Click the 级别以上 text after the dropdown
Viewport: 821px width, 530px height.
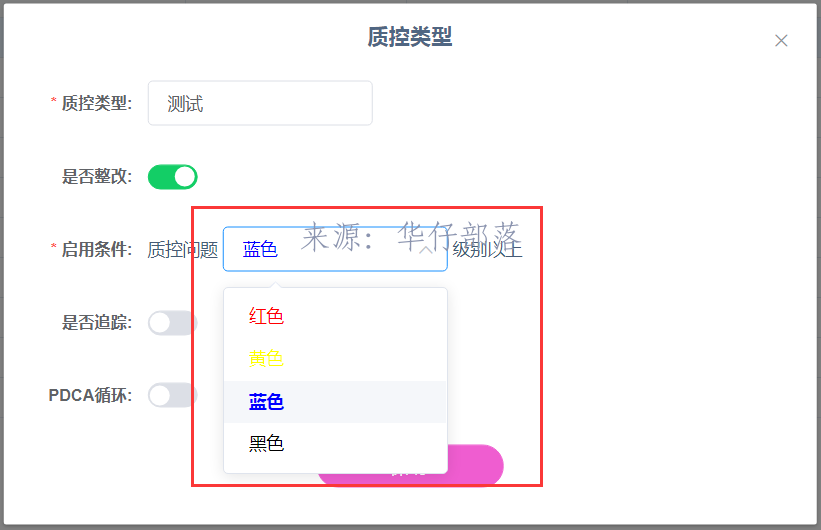coord(487,249)
